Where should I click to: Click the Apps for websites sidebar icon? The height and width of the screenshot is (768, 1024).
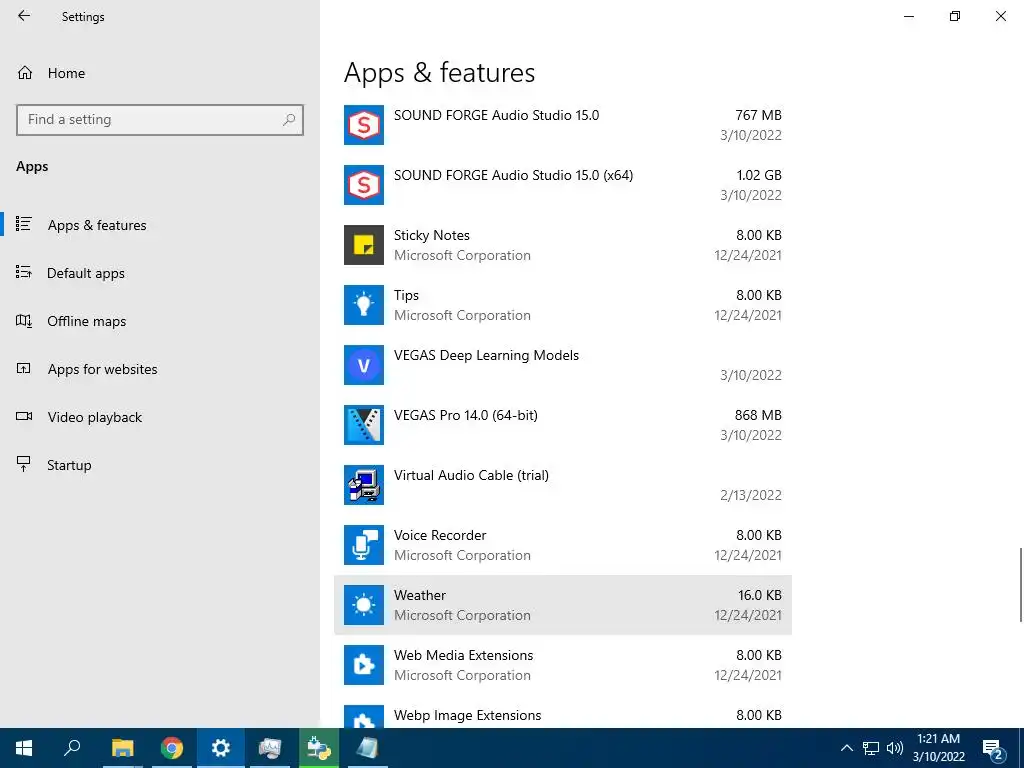[24, 368]
